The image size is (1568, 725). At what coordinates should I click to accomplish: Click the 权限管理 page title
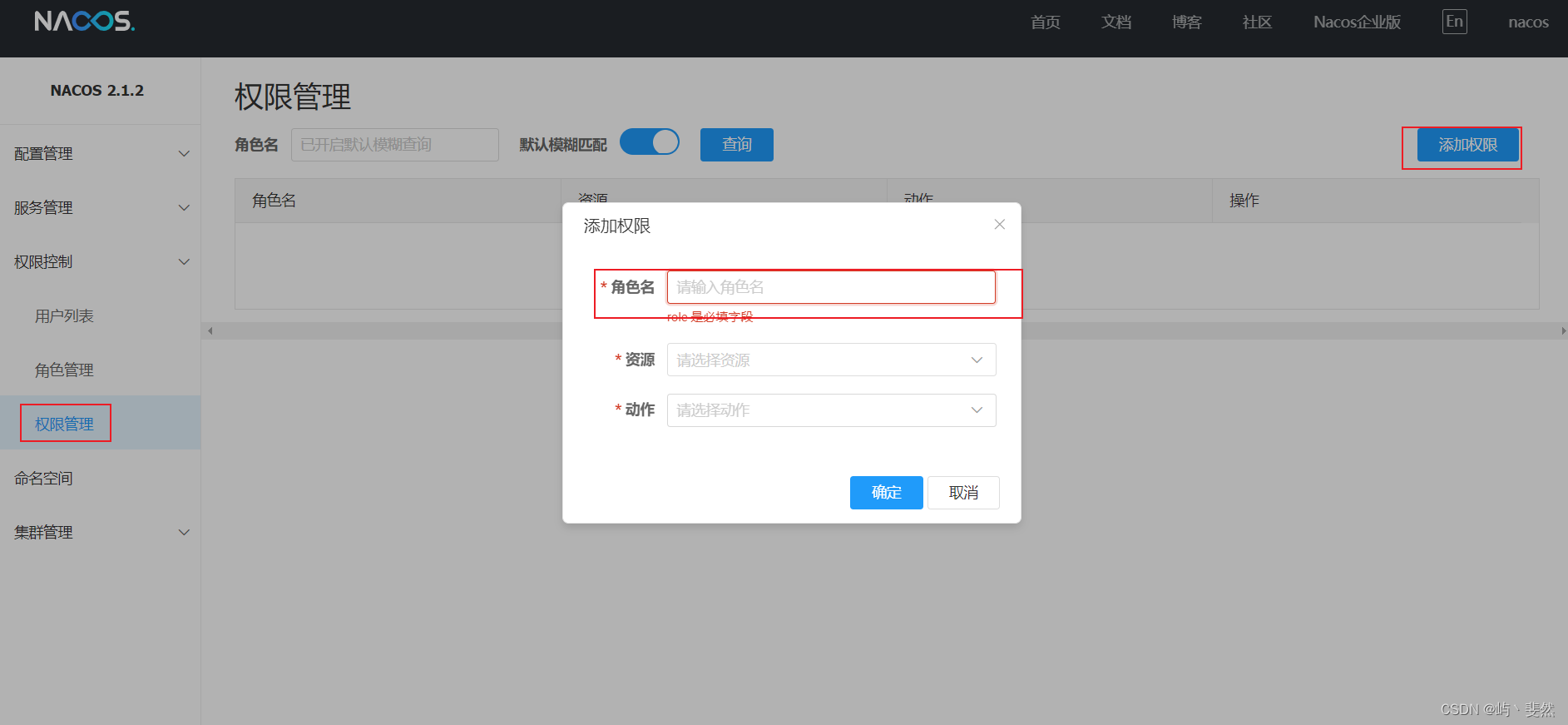click(293, 97)
